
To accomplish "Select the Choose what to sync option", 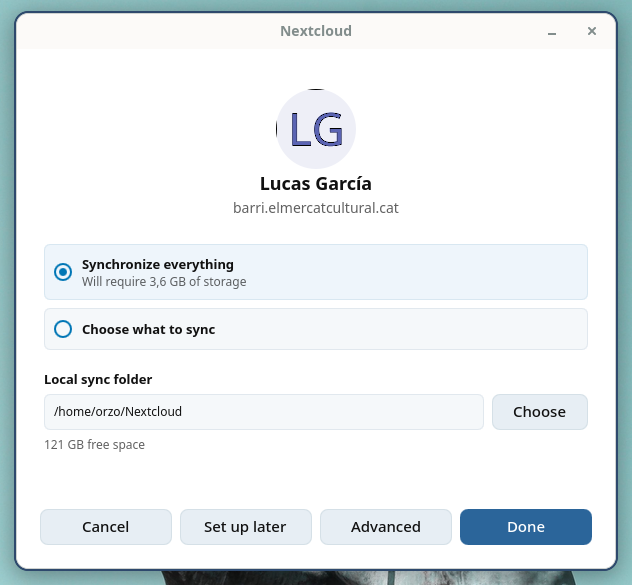I will point(316,329).
